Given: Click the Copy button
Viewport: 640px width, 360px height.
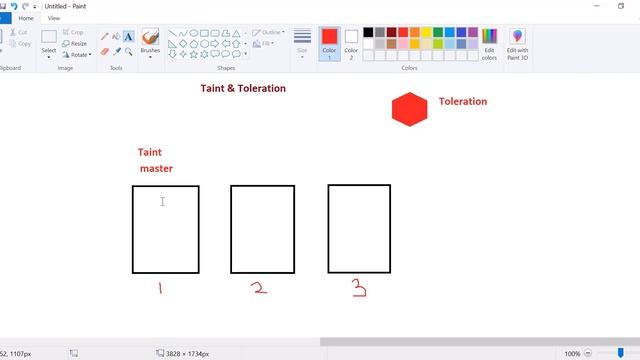Looking at the screenshot, I should click(20, 43).
